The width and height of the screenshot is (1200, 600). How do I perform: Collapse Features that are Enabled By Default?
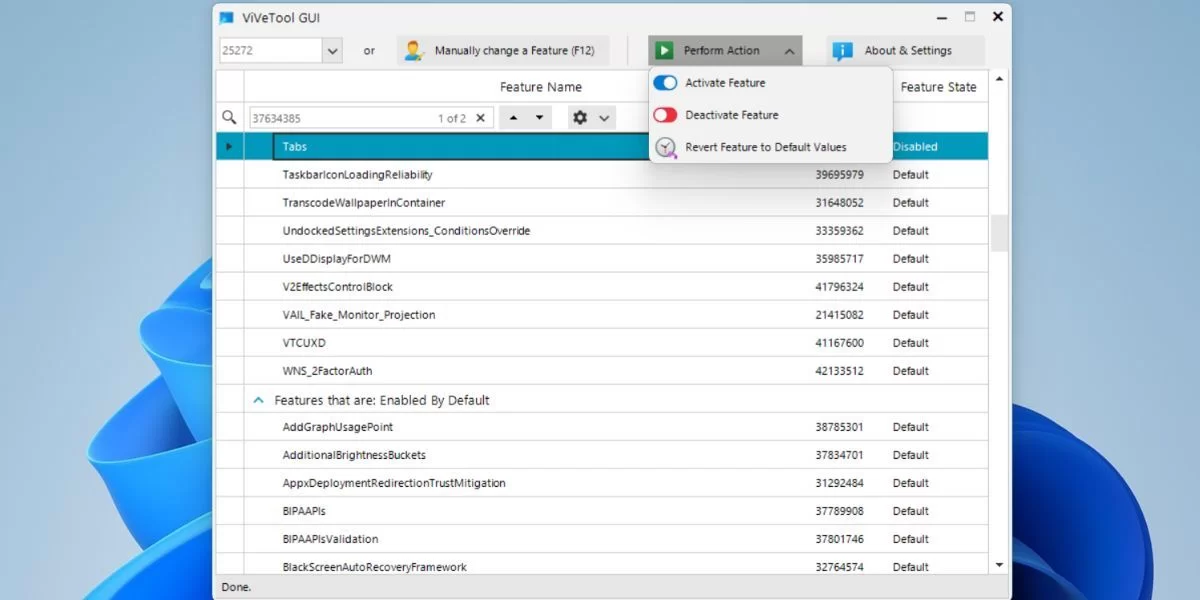click(x=258, y=399)
